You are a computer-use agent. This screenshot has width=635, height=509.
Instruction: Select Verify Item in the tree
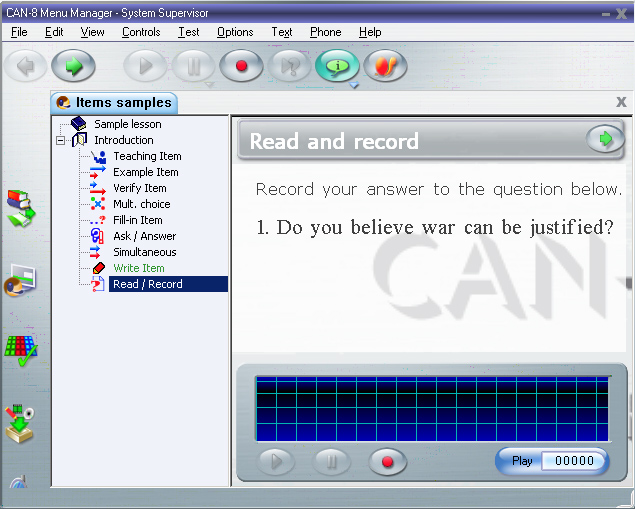click(140, 188)
